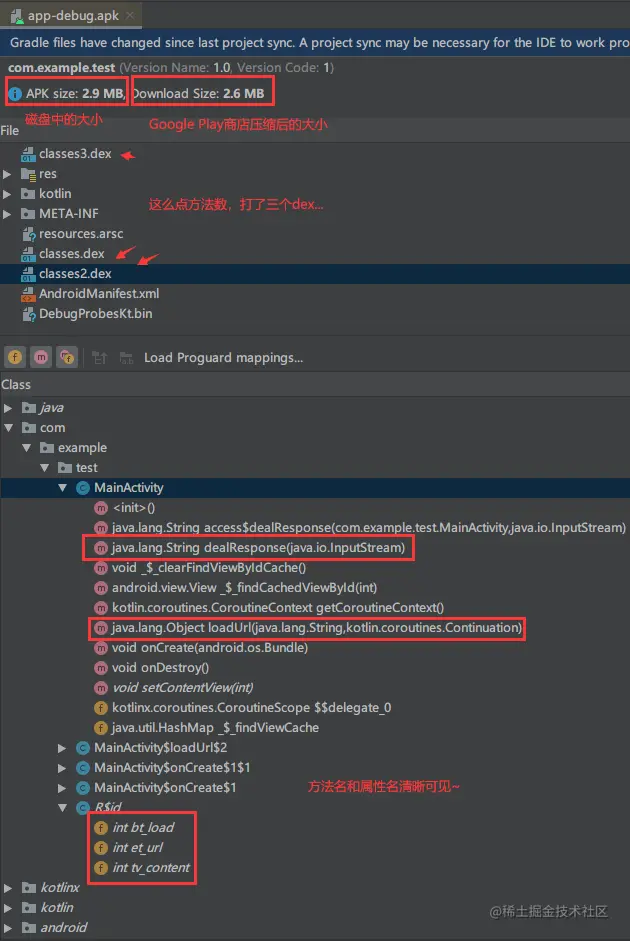Expand MainActivity$onCreate$1$1 class
630x941 pixels.
pyautogui.click(x=62, y=768)
